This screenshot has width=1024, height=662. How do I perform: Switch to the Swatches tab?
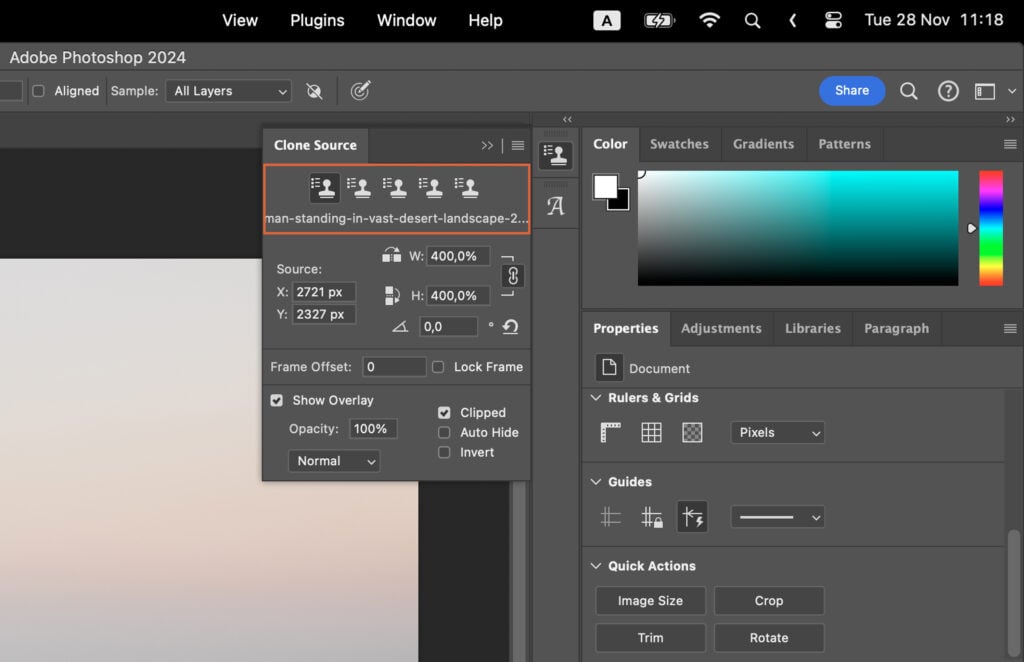679,144
